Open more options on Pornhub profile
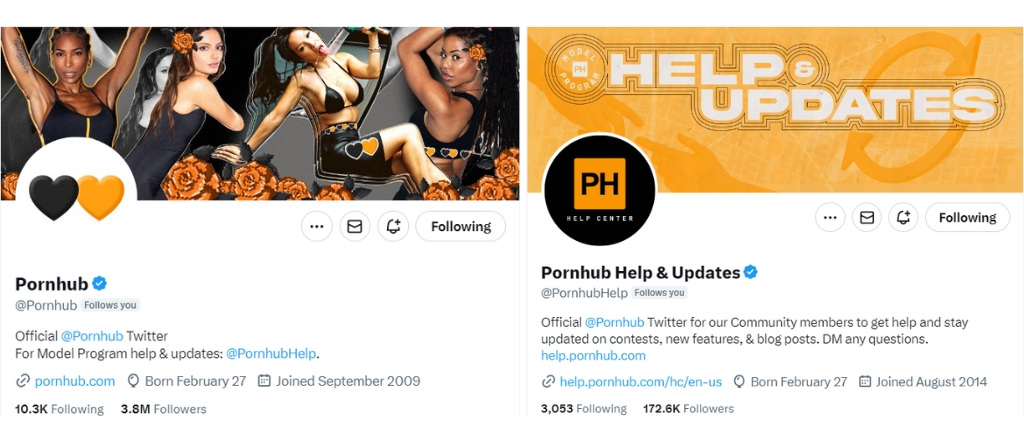This screenshot has width=1024, height=442. pos(317,227)
